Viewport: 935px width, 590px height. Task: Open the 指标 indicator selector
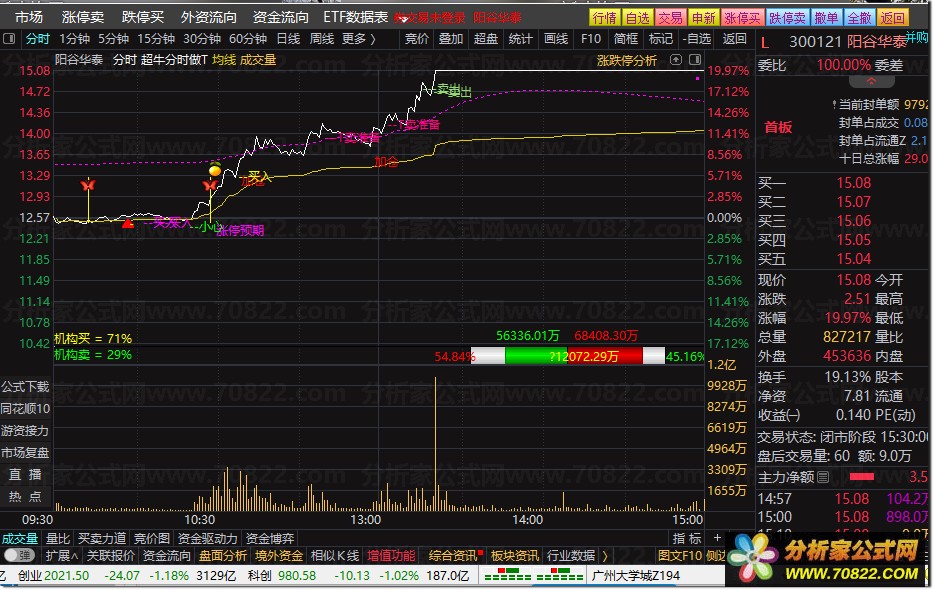tap(688, 539)
